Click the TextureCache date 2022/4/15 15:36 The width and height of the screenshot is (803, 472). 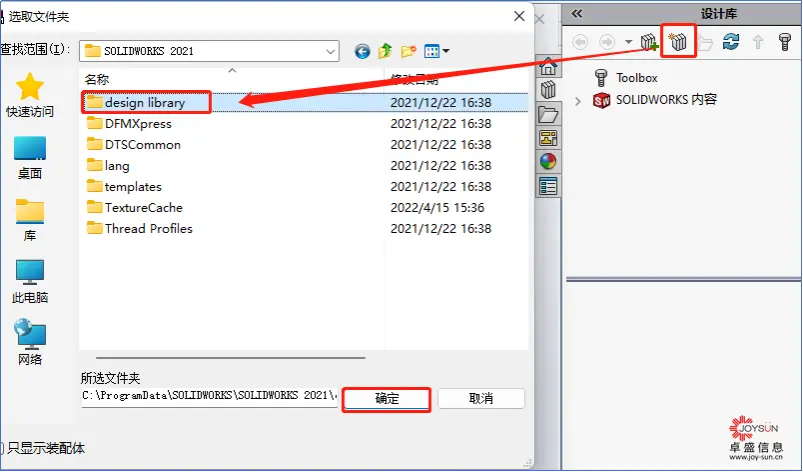coord(437,207)
